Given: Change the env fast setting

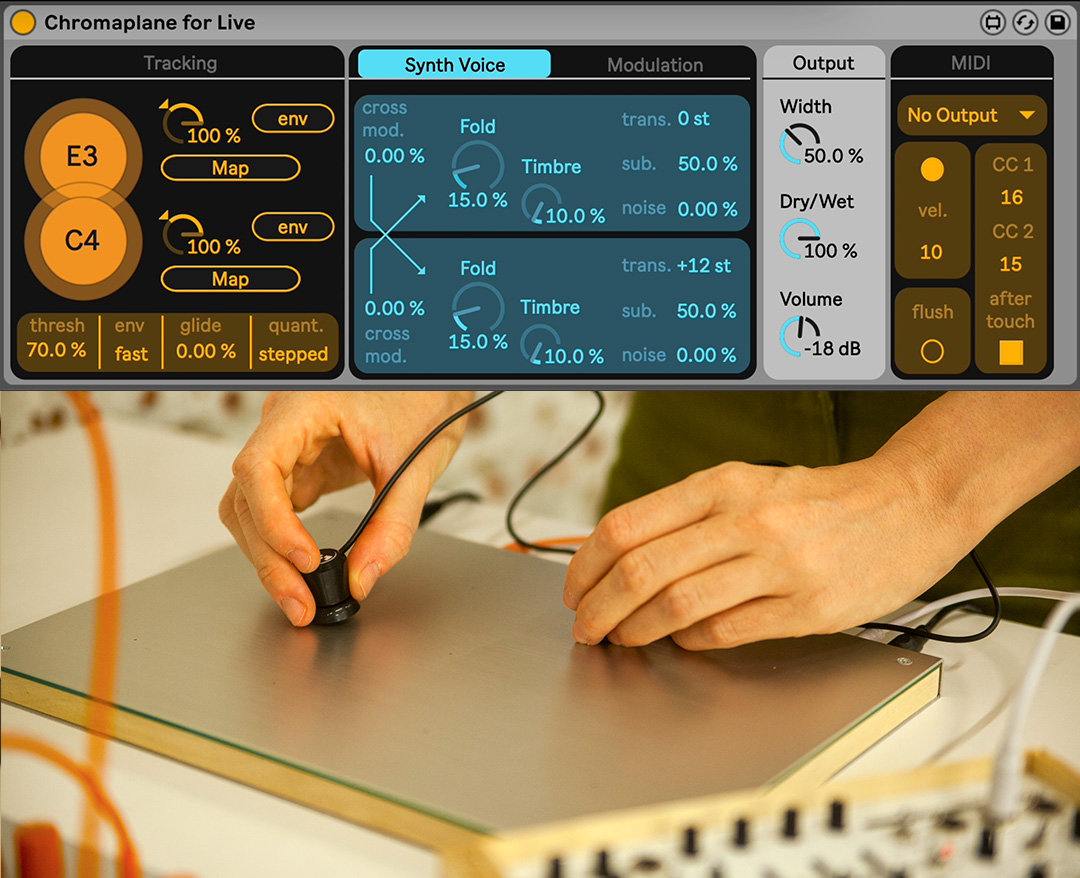Looking at the screenshot, I should coord(131,354).
